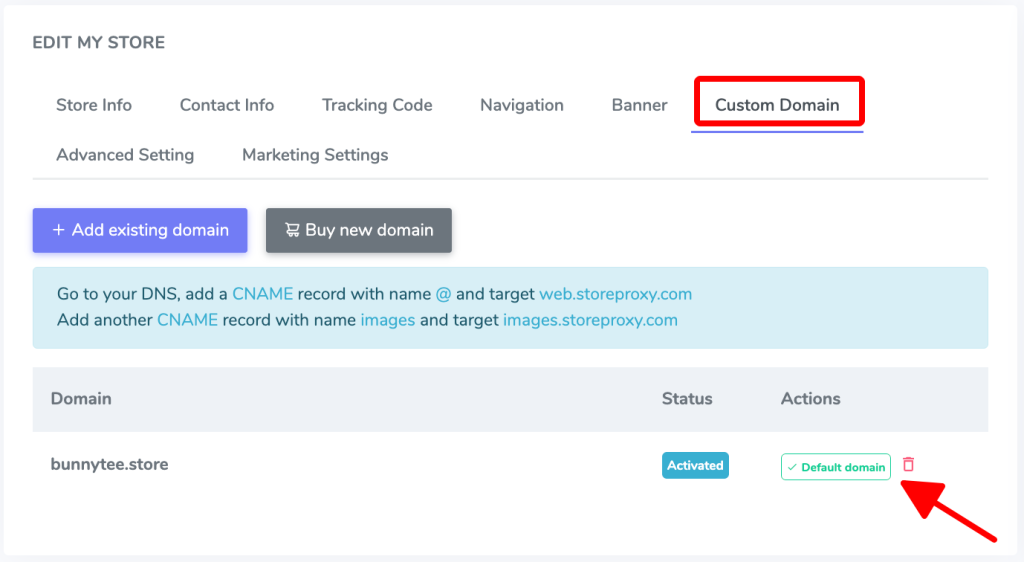Click the Add existing domain button

point(140,230)
